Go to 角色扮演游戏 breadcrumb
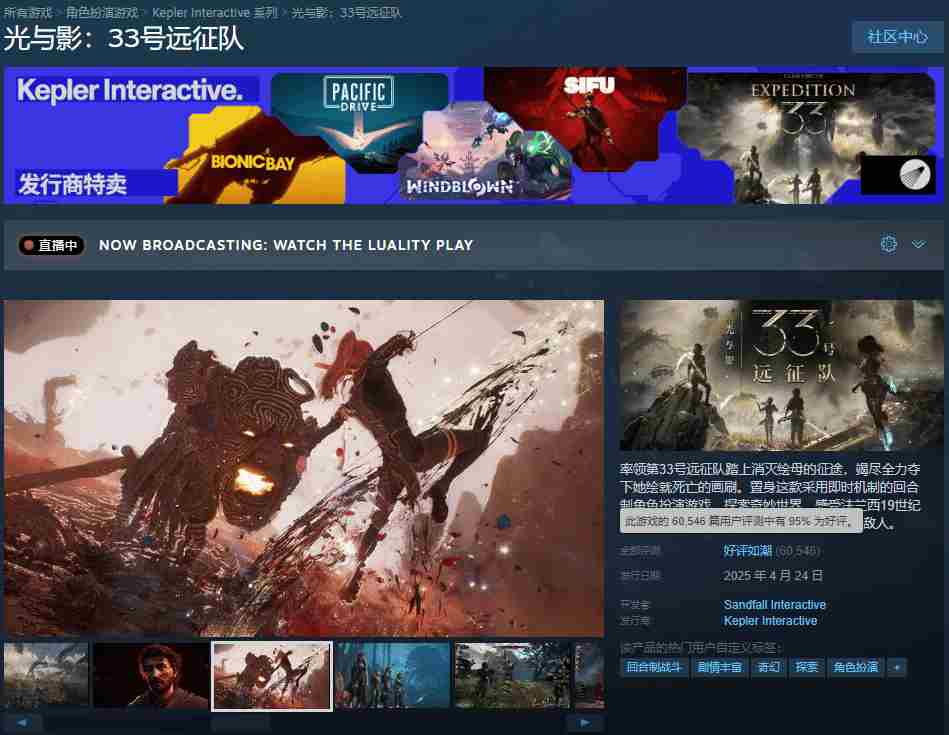949x735 pixels. point(102,12)
